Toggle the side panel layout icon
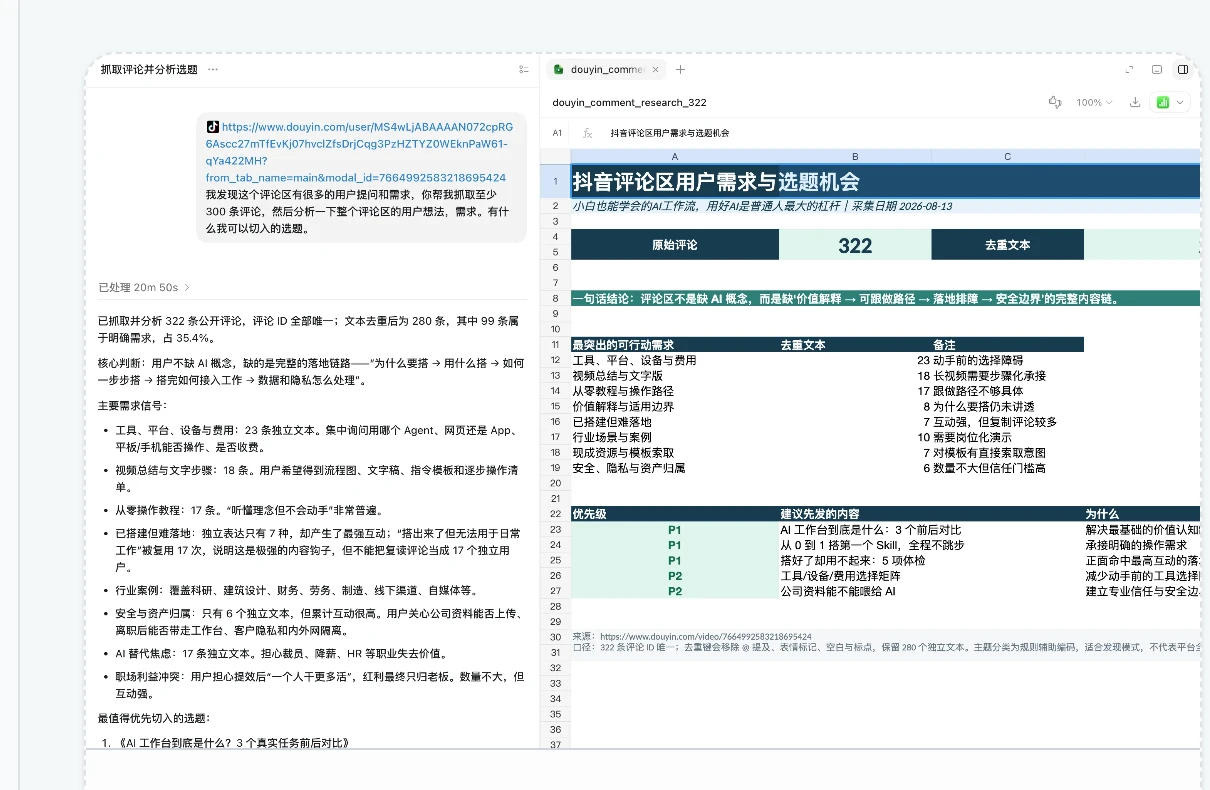 coord(1182,70)
